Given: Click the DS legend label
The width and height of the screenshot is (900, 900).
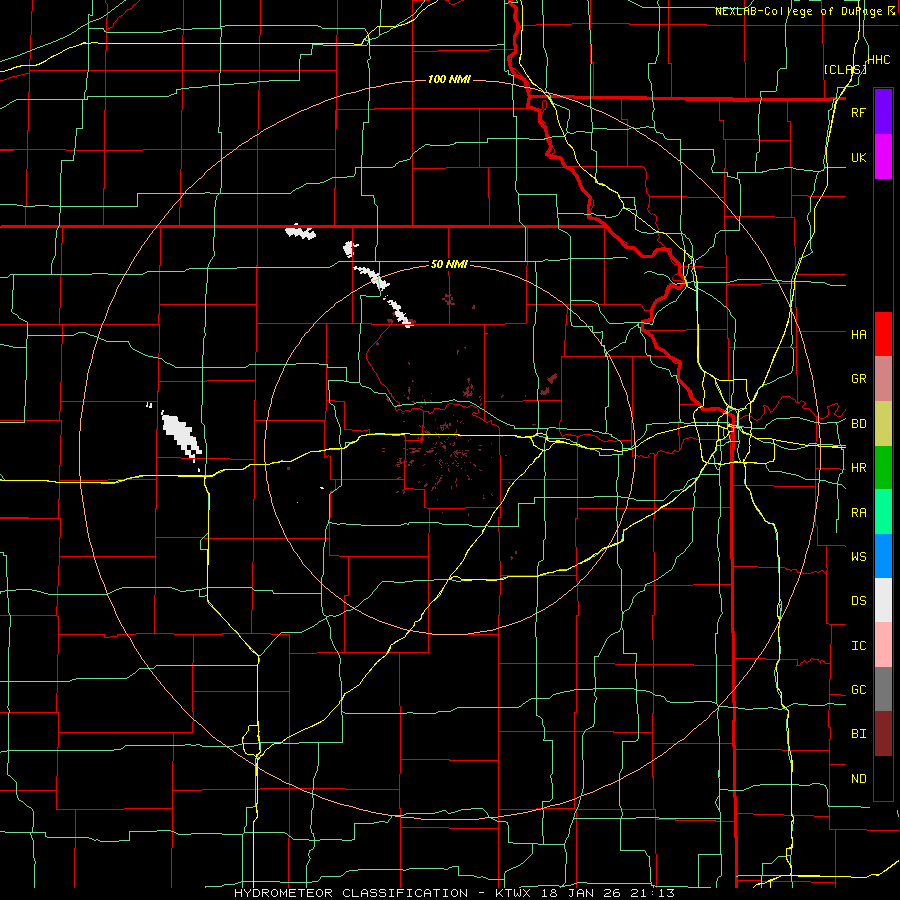Looking at the screenshot, I should coord(858,601).
